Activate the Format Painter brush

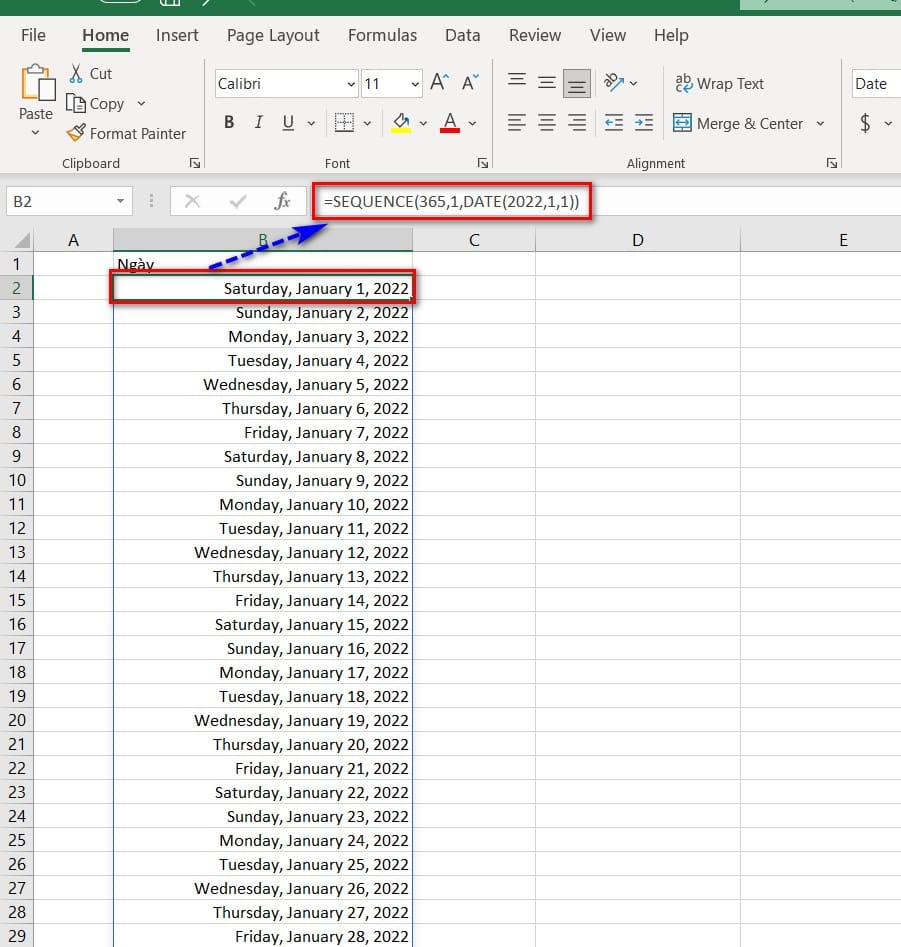76,133
